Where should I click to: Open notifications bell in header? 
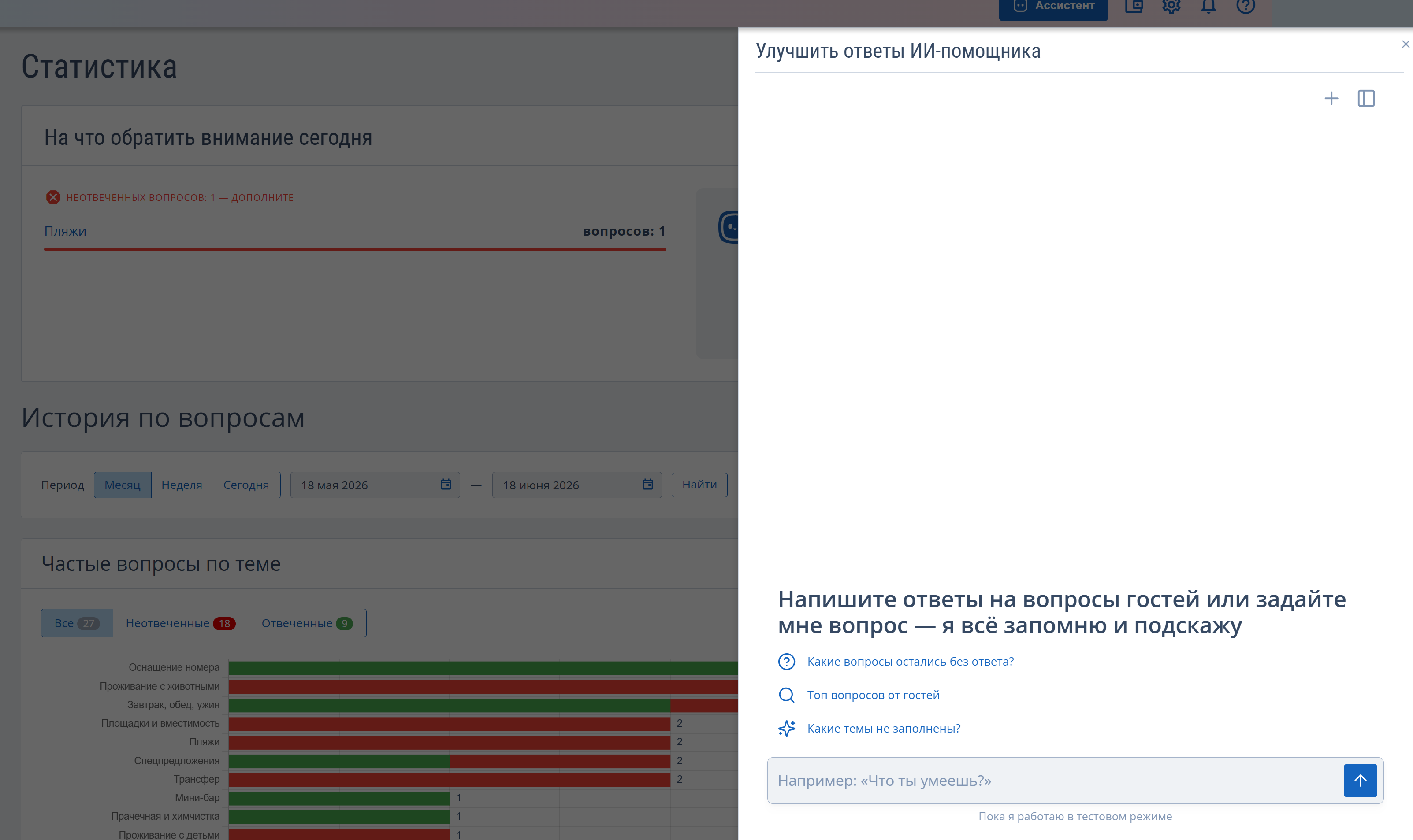[1208, 6]
